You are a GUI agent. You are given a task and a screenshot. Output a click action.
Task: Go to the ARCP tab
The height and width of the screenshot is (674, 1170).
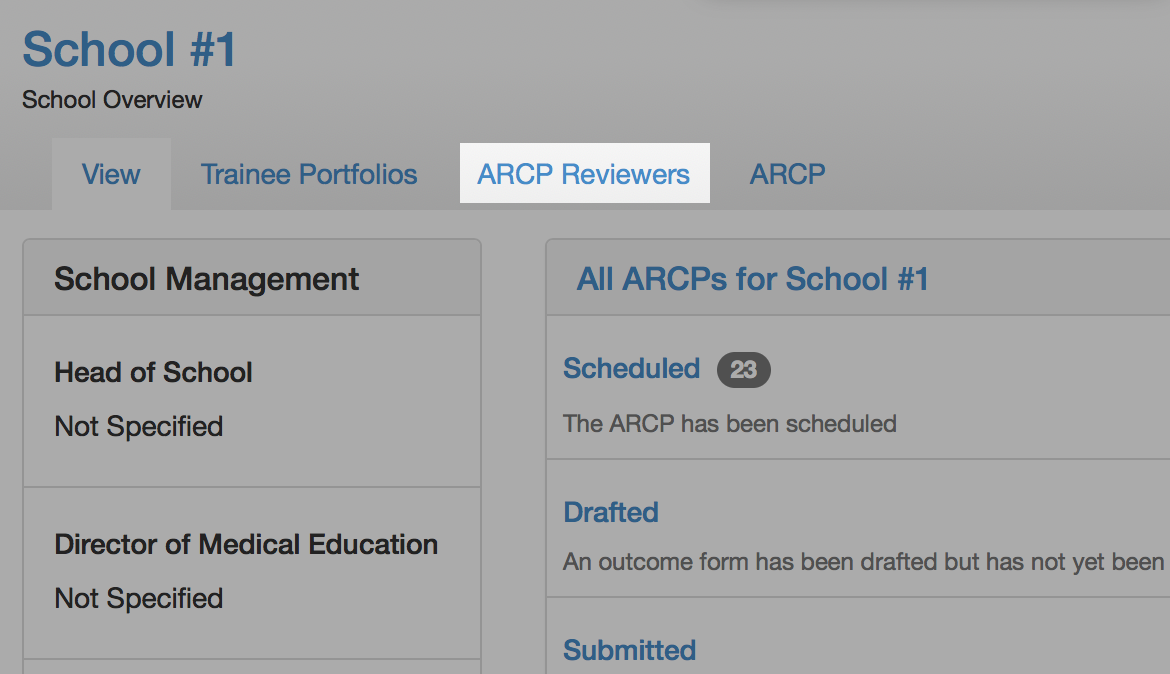787,174
